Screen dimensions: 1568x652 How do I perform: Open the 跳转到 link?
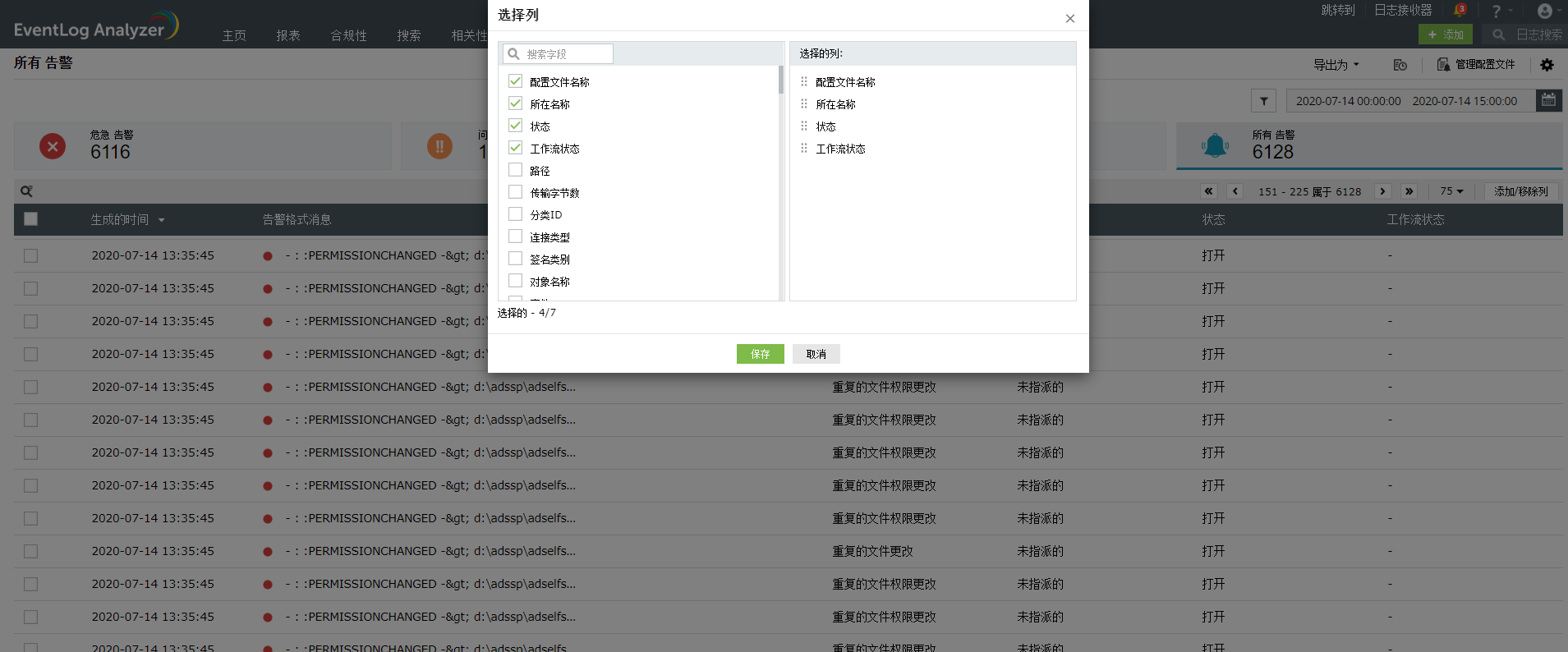[x=1338, y=10]
